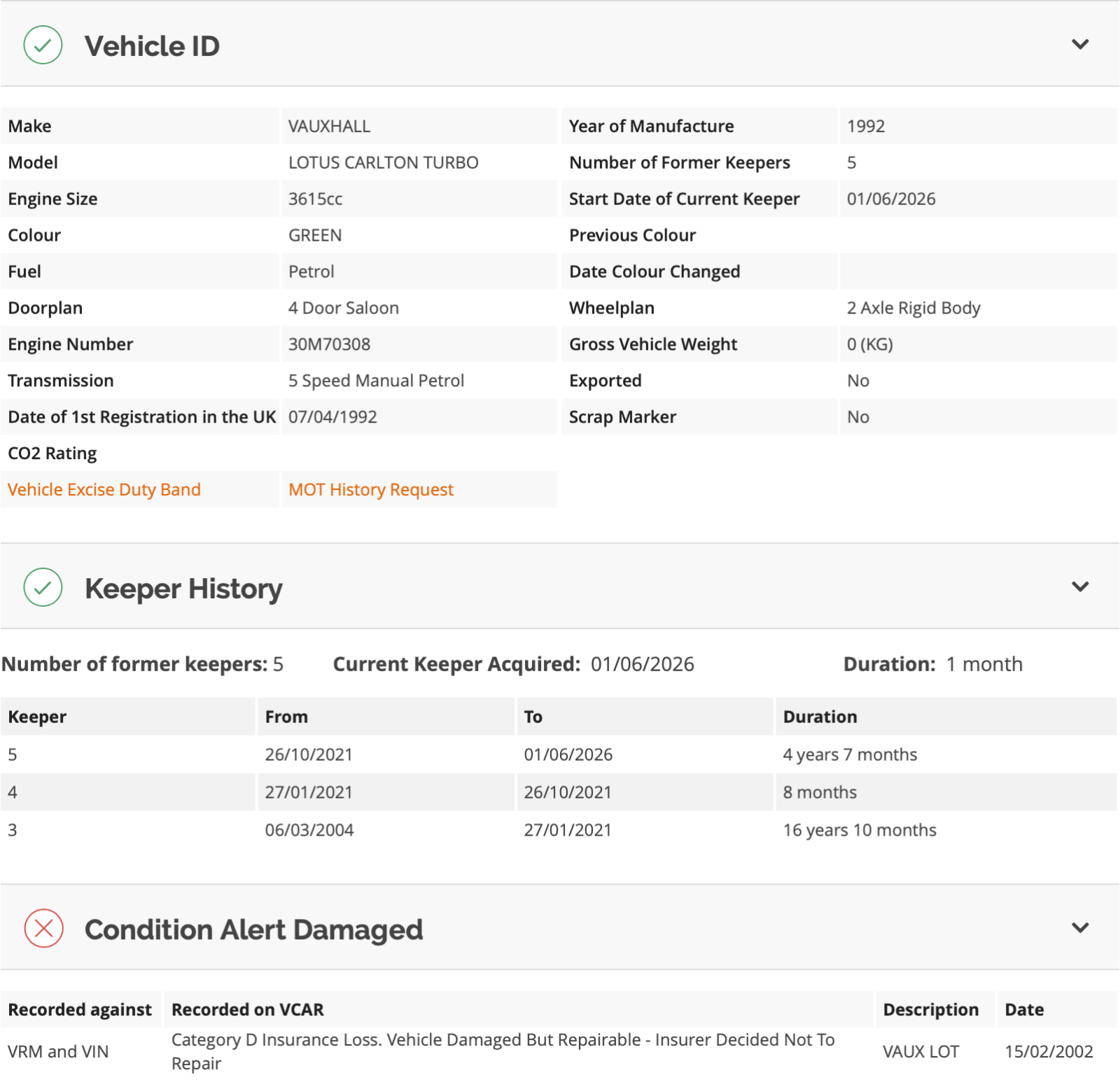
Task: Select the keeper 3 From date 06/03/2004
Action: tap(309, 830)
